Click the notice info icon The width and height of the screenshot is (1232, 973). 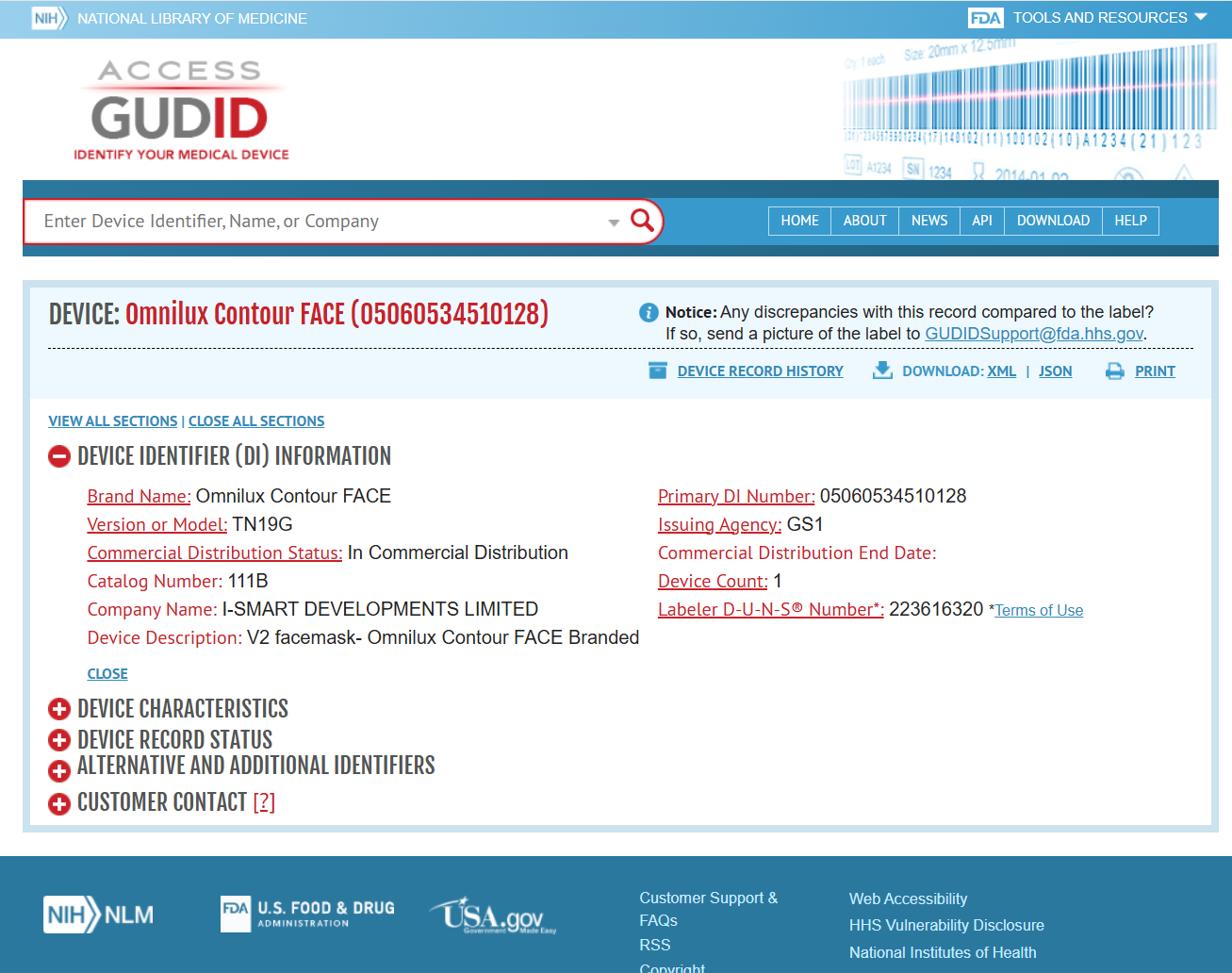[649, 312]
